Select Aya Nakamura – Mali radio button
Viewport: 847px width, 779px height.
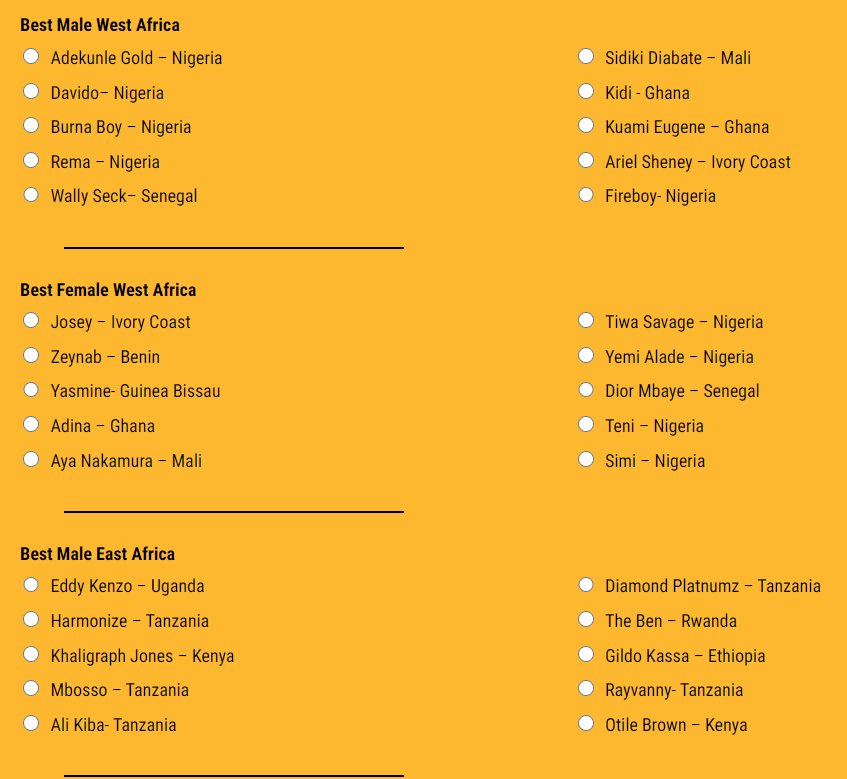coord(31,460)
